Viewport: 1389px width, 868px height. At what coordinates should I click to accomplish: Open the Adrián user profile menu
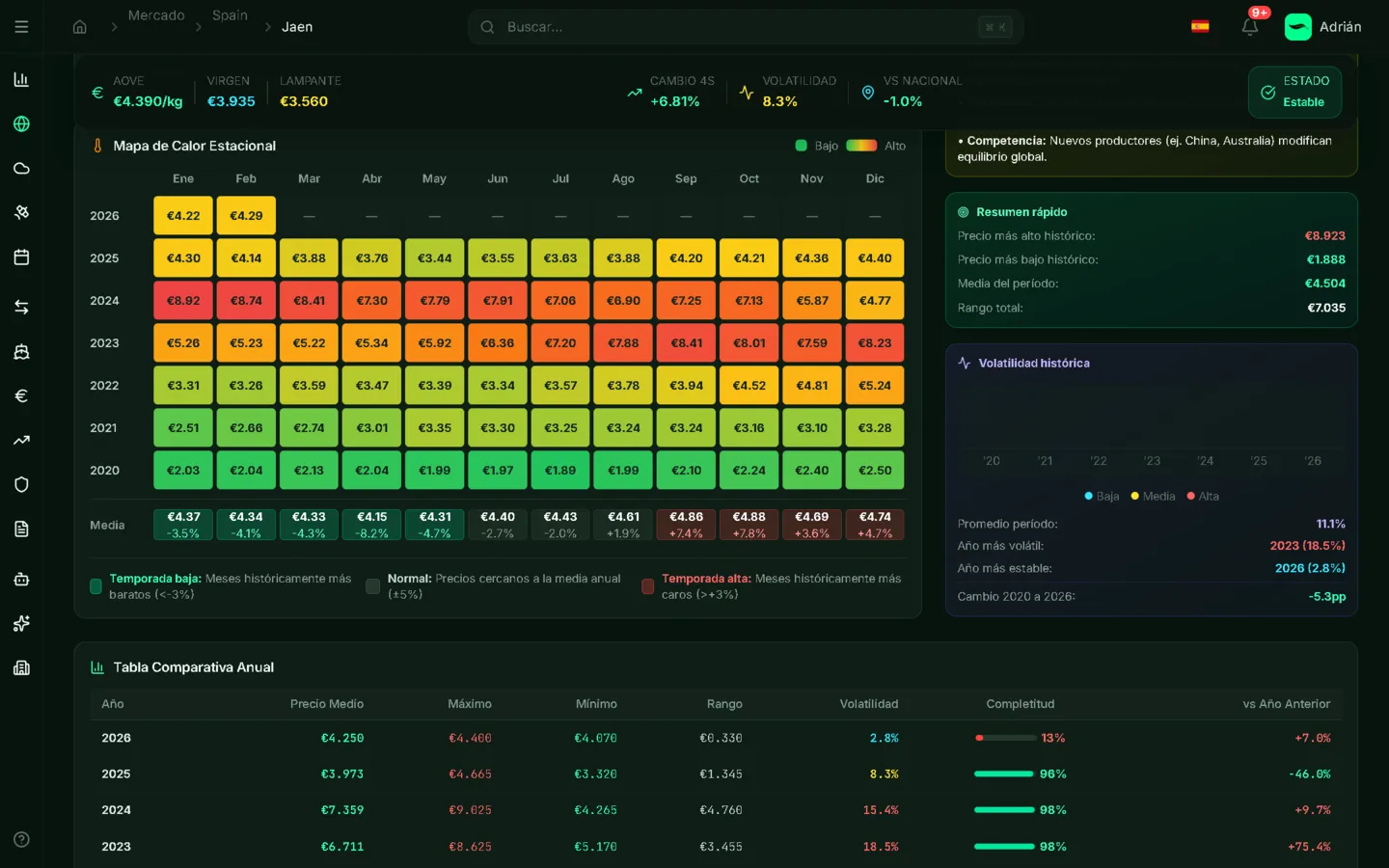tap(1323, 27)
